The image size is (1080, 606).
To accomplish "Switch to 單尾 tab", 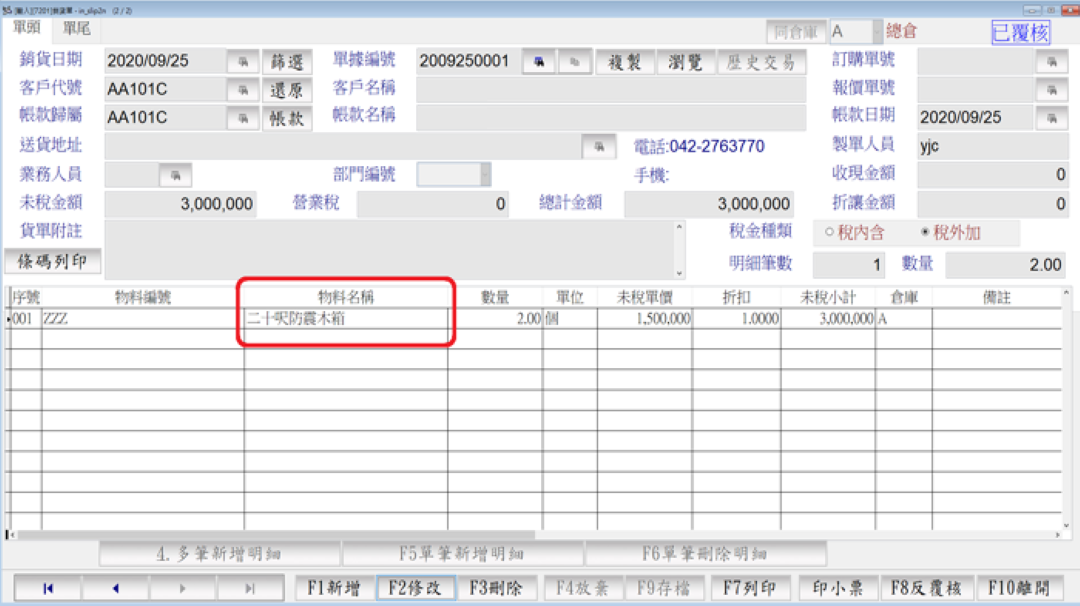I will 76,28.
